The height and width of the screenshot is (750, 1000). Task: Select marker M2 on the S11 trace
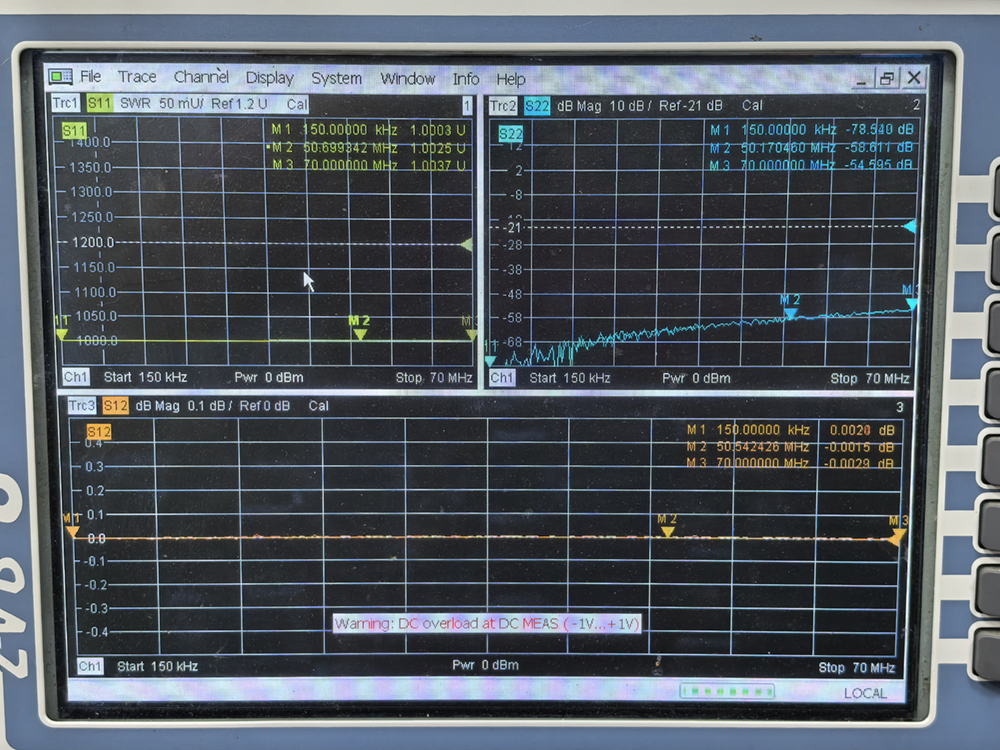(359, 333)
